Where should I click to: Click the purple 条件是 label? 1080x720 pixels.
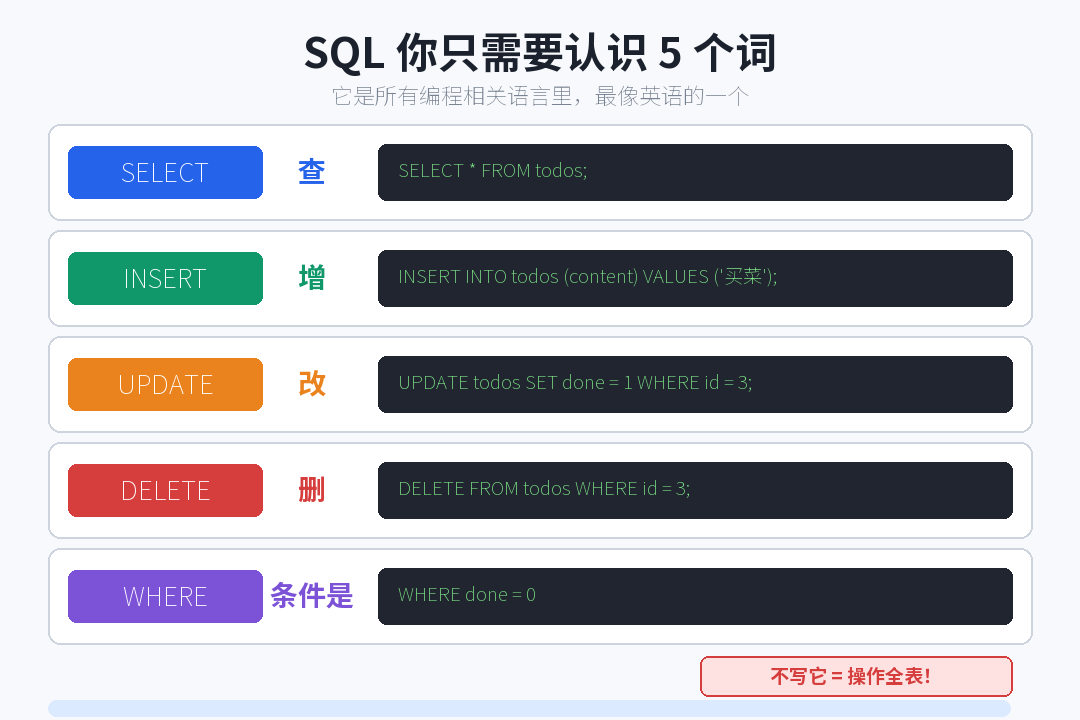(311, 597)
